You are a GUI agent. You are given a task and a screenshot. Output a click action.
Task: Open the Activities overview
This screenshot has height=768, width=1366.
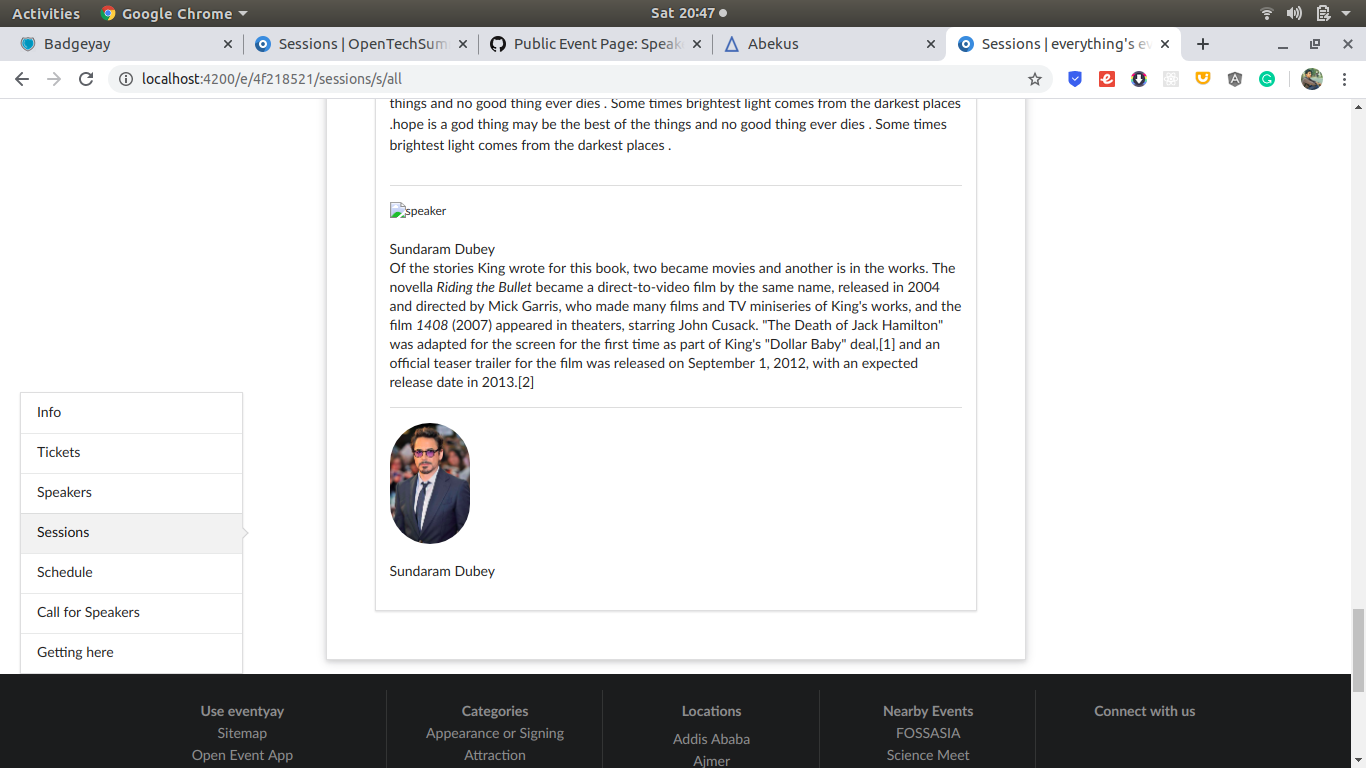click(x=46, y=14)
